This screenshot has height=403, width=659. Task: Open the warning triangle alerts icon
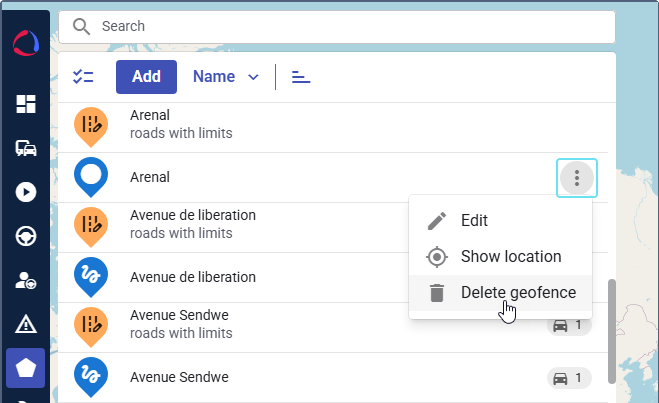click(x=26, y=324)
